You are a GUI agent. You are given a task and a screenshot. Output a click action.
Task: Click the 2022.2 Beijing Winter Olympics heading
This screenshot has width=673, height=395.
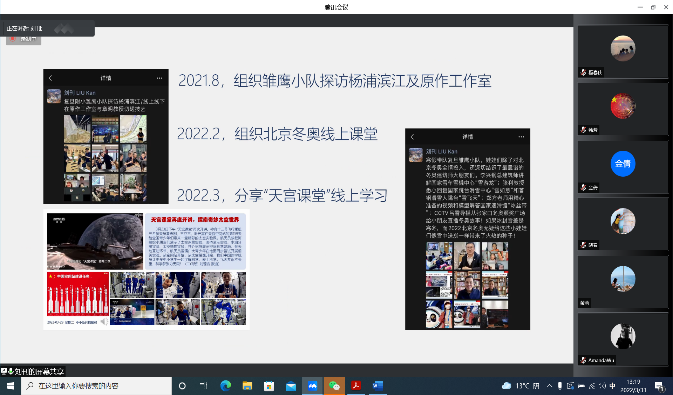(x=278, y=134)
